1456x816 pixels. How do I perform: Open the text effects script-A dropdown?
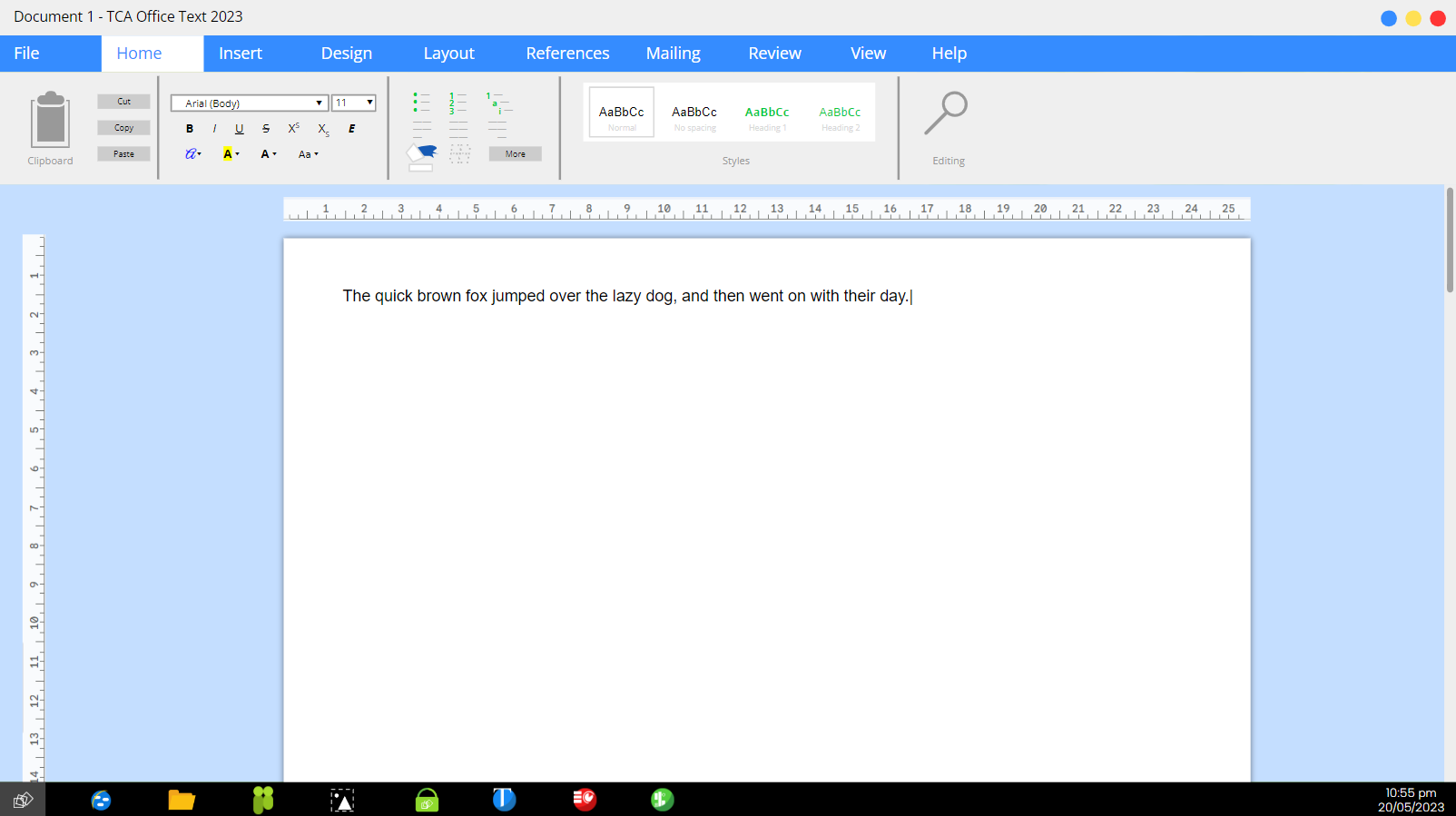pos(193,154)
